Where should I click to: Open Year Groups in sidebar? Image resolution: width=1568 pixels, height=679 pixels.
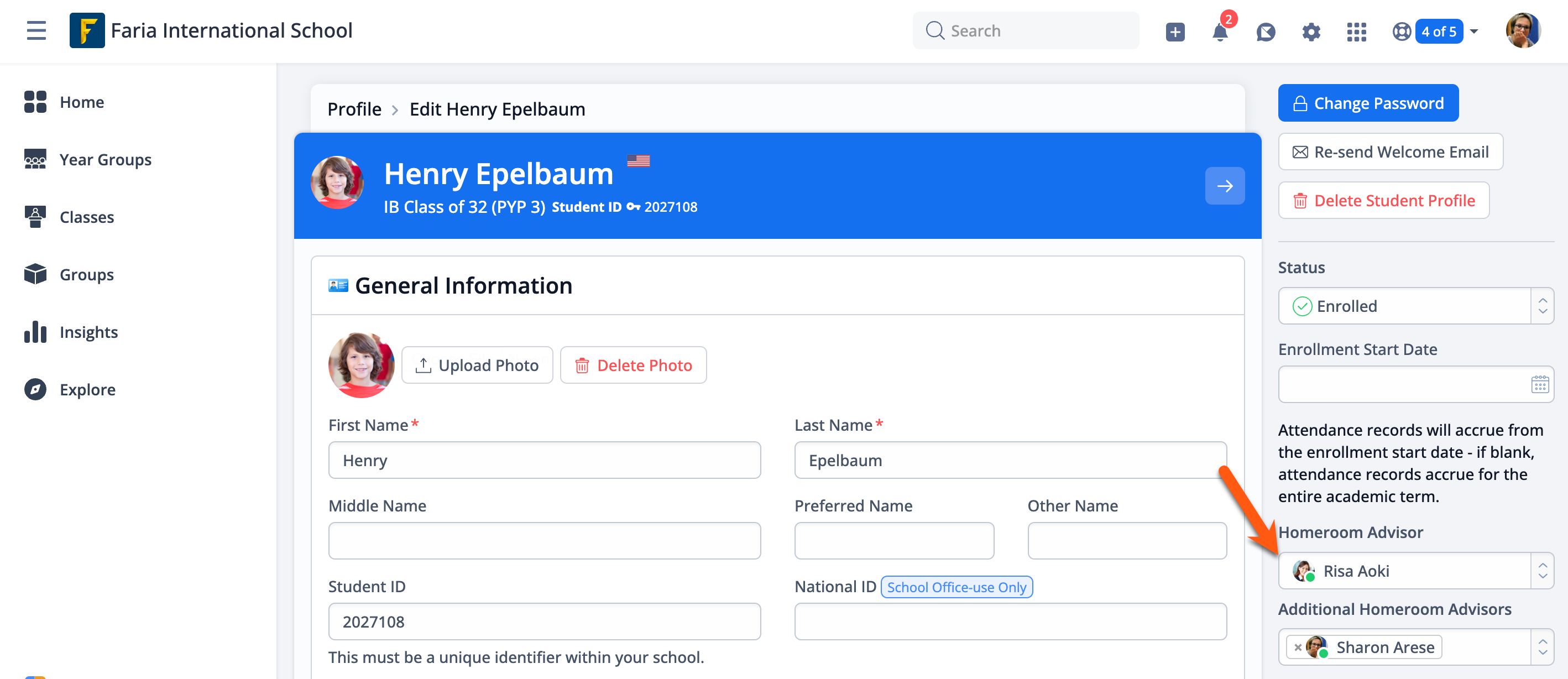coord(105,160)
